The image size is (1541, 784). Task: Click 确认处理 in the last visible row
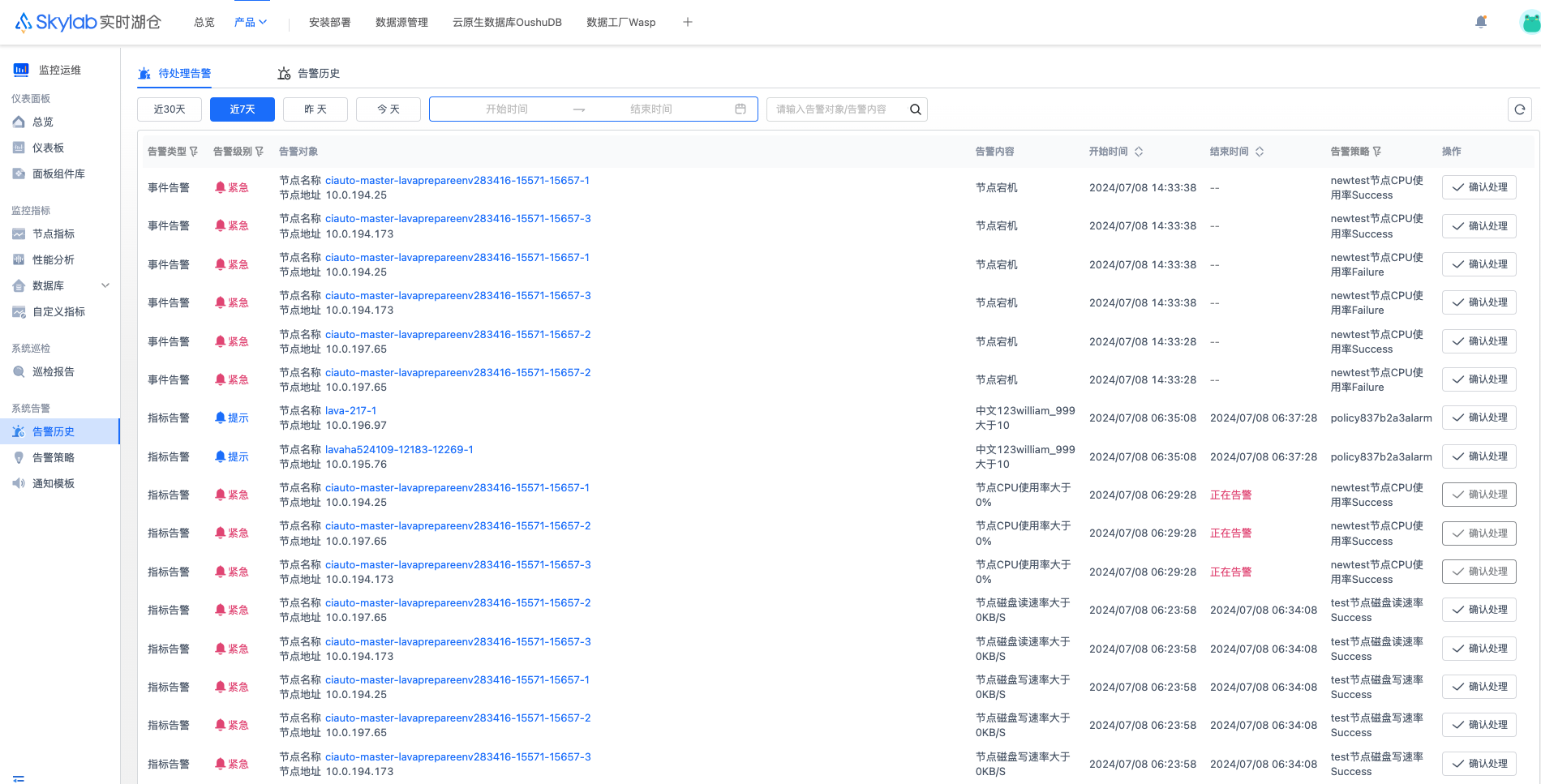tap(1479, 764)
